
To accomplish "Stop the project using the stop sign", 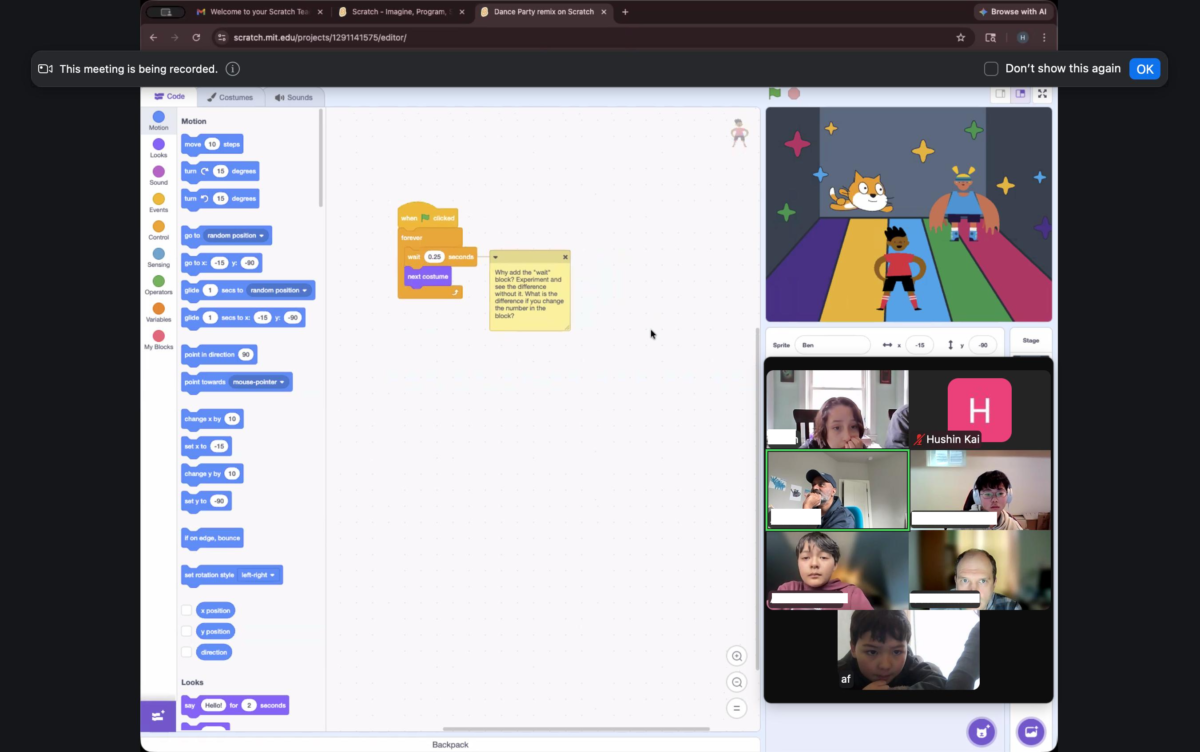I will (792, 92).
